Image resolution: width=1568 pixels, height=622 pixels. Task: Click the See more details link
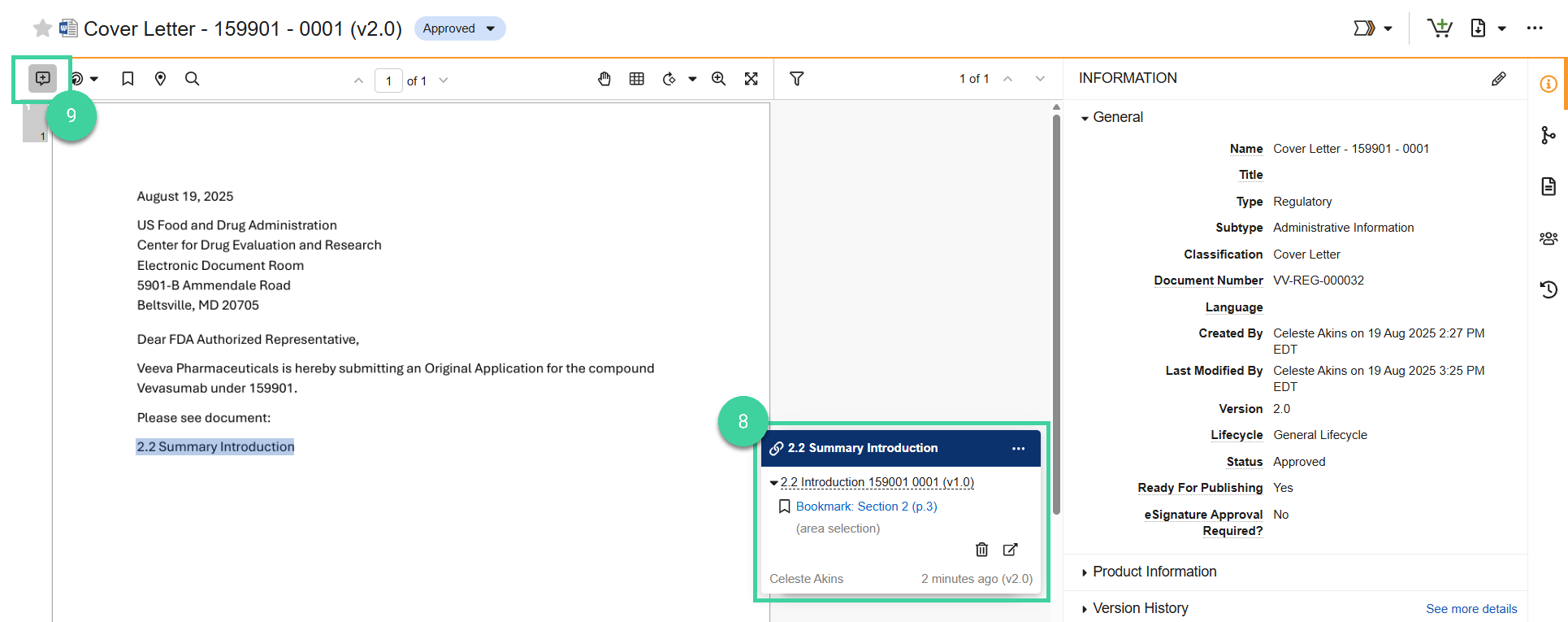[1471, 609]
